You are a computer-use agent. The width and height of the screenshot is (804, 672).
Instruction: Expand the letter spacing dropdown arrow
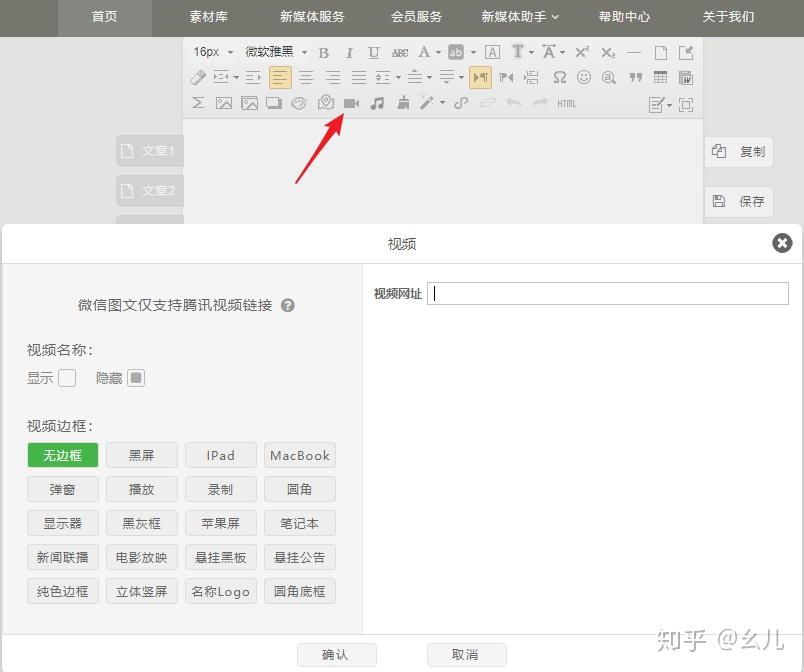[562, 52]
